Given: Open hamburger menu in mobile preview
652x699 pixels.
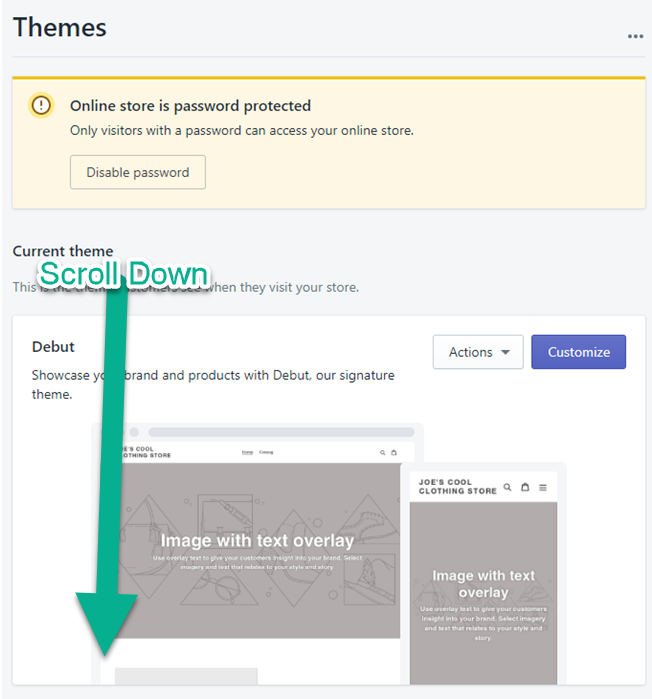Looking at the screenshot, I should [x=543, y=487].
